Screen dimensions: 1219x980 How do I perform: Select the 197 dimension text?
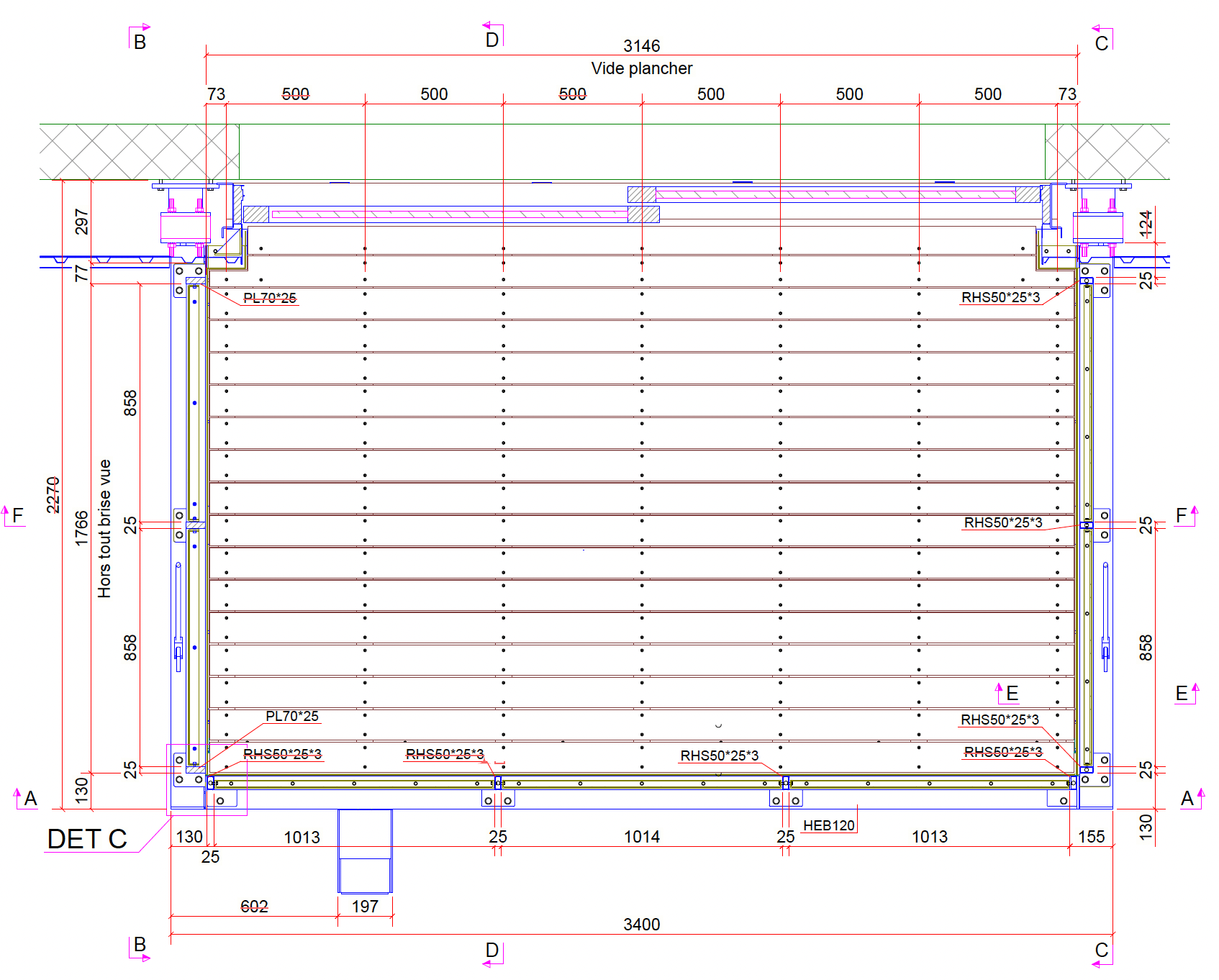click(365, 907)
